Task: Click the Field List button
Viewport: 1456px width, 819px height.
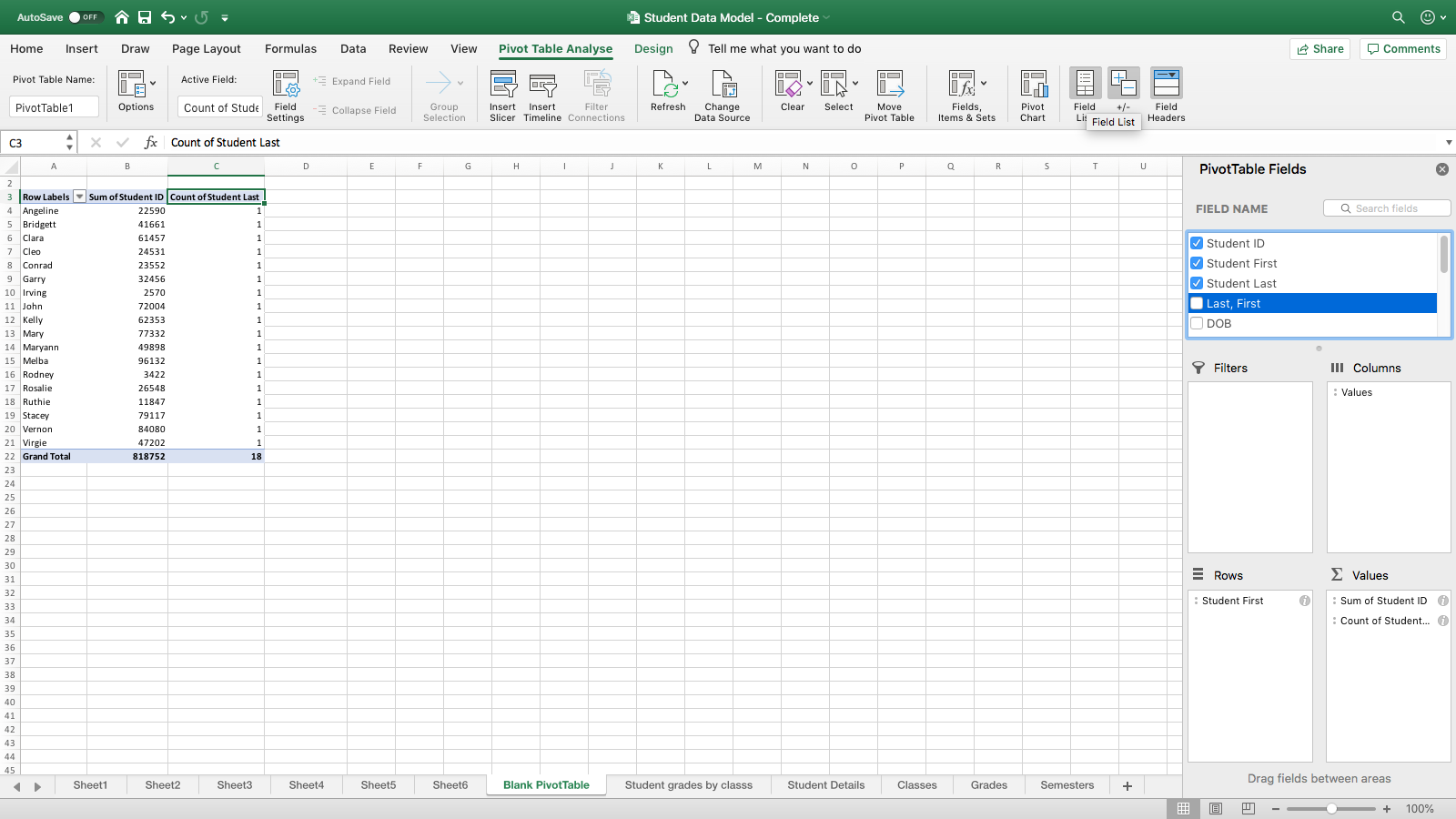Action: coord(1084,86)
